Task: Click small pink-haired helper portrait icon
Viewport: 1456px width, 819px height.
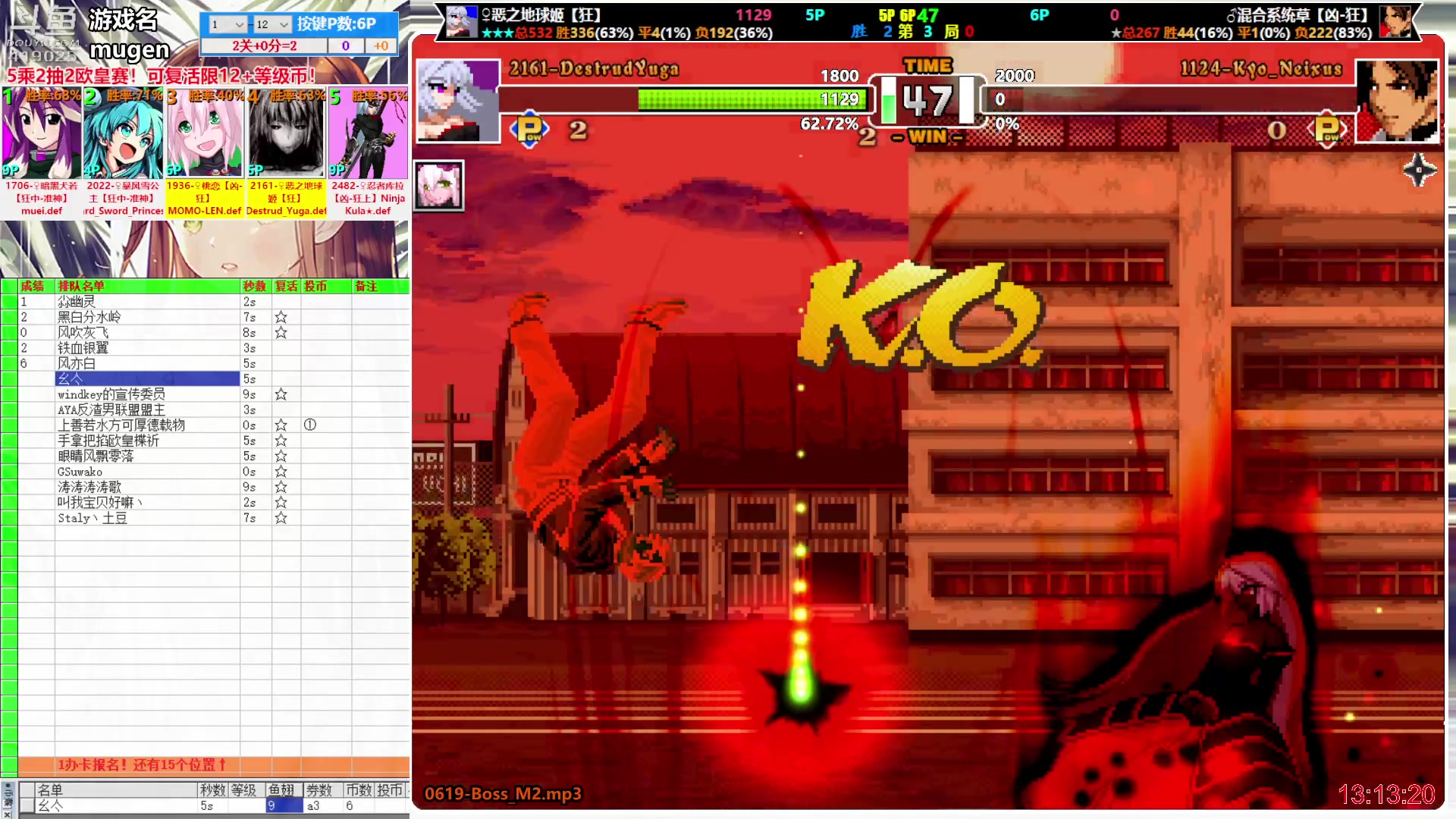Action: click(438, 186)
